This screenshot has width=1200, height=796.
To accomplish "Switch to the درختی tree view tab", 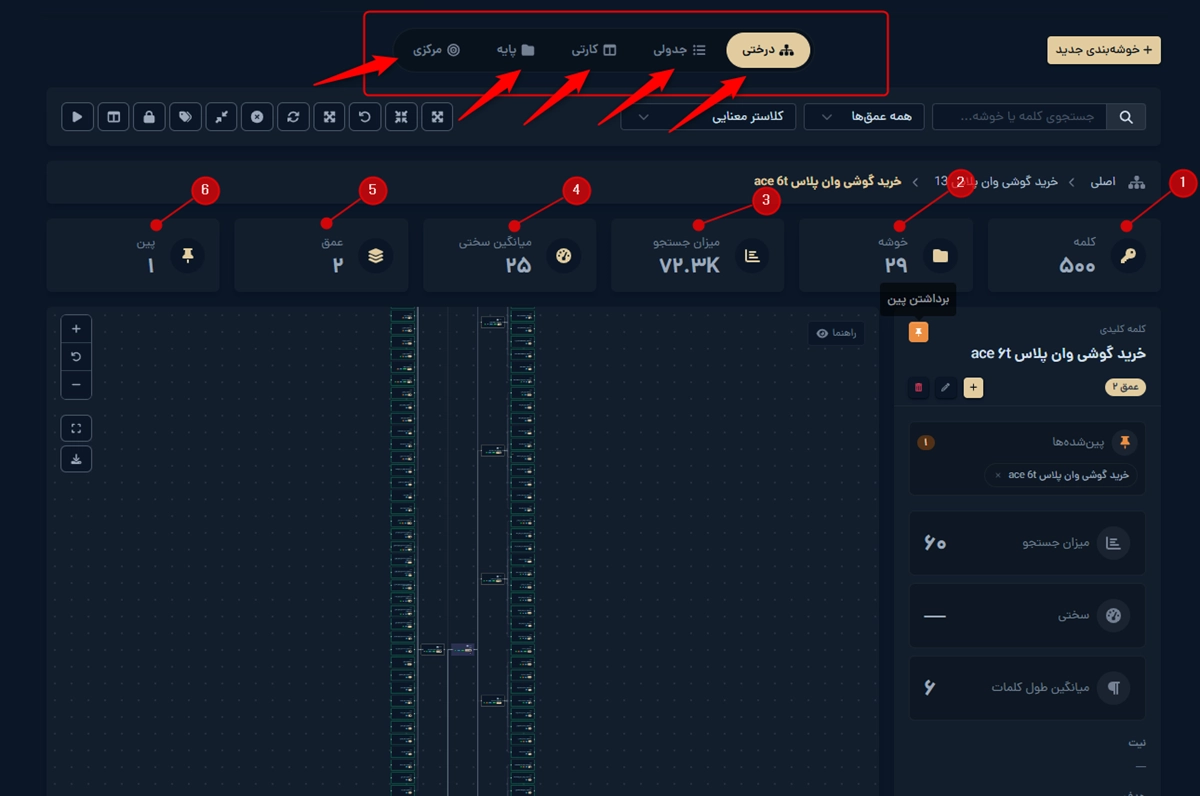I will [768, 50].
